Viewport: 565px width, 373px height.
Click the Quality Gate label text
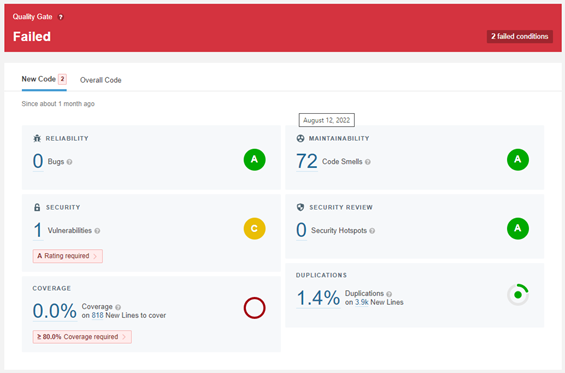tap(32, 17)
